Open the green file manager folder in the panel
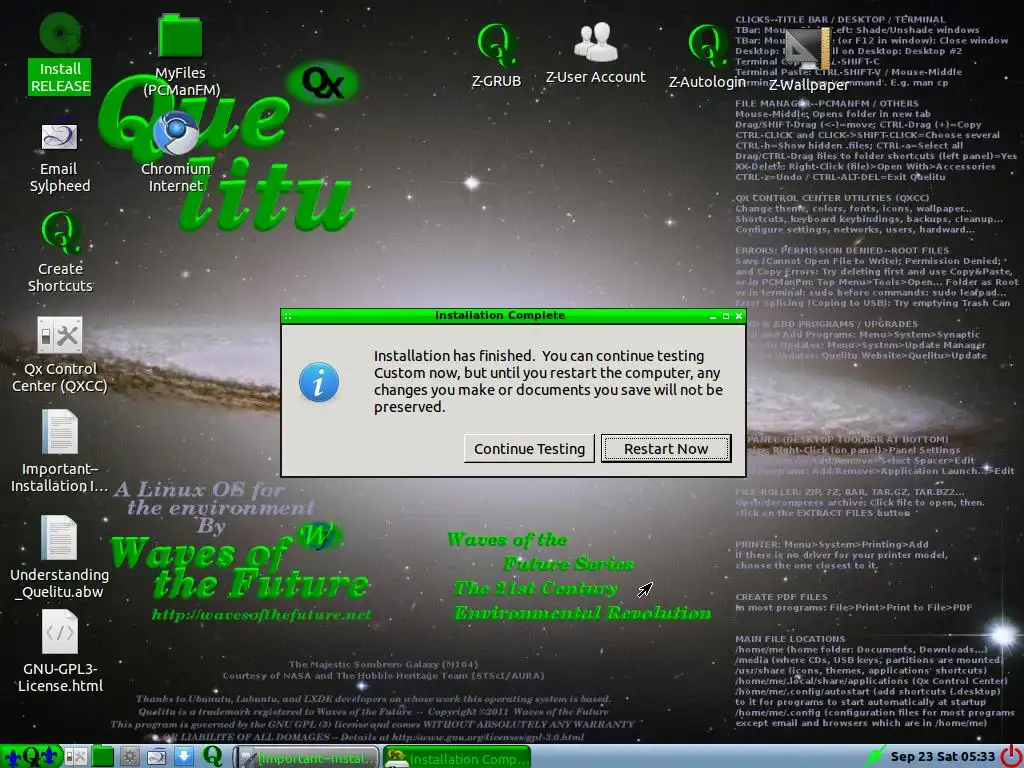This screenshot has height=768, width=1024. pos(103,757)
